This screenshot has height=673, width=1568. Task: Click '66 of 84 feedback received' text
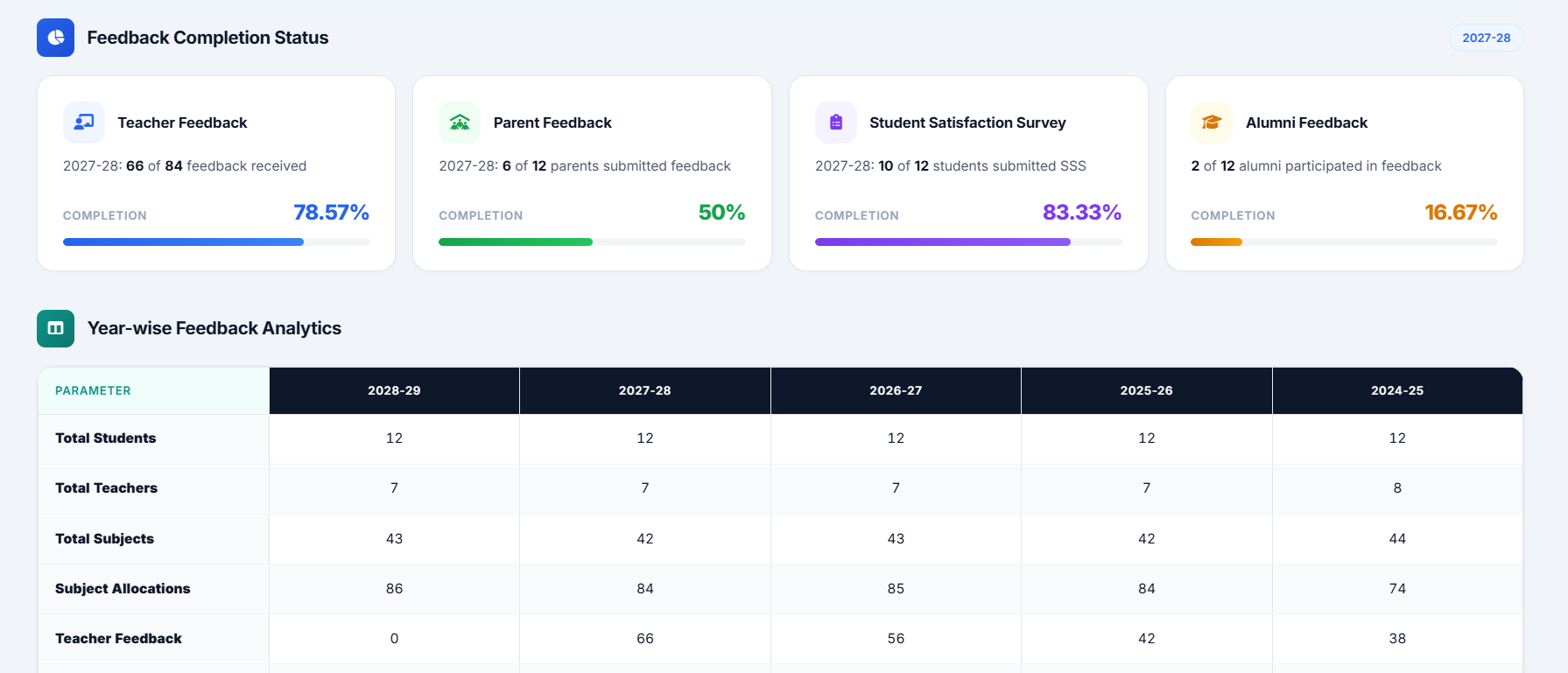[216, 166]
